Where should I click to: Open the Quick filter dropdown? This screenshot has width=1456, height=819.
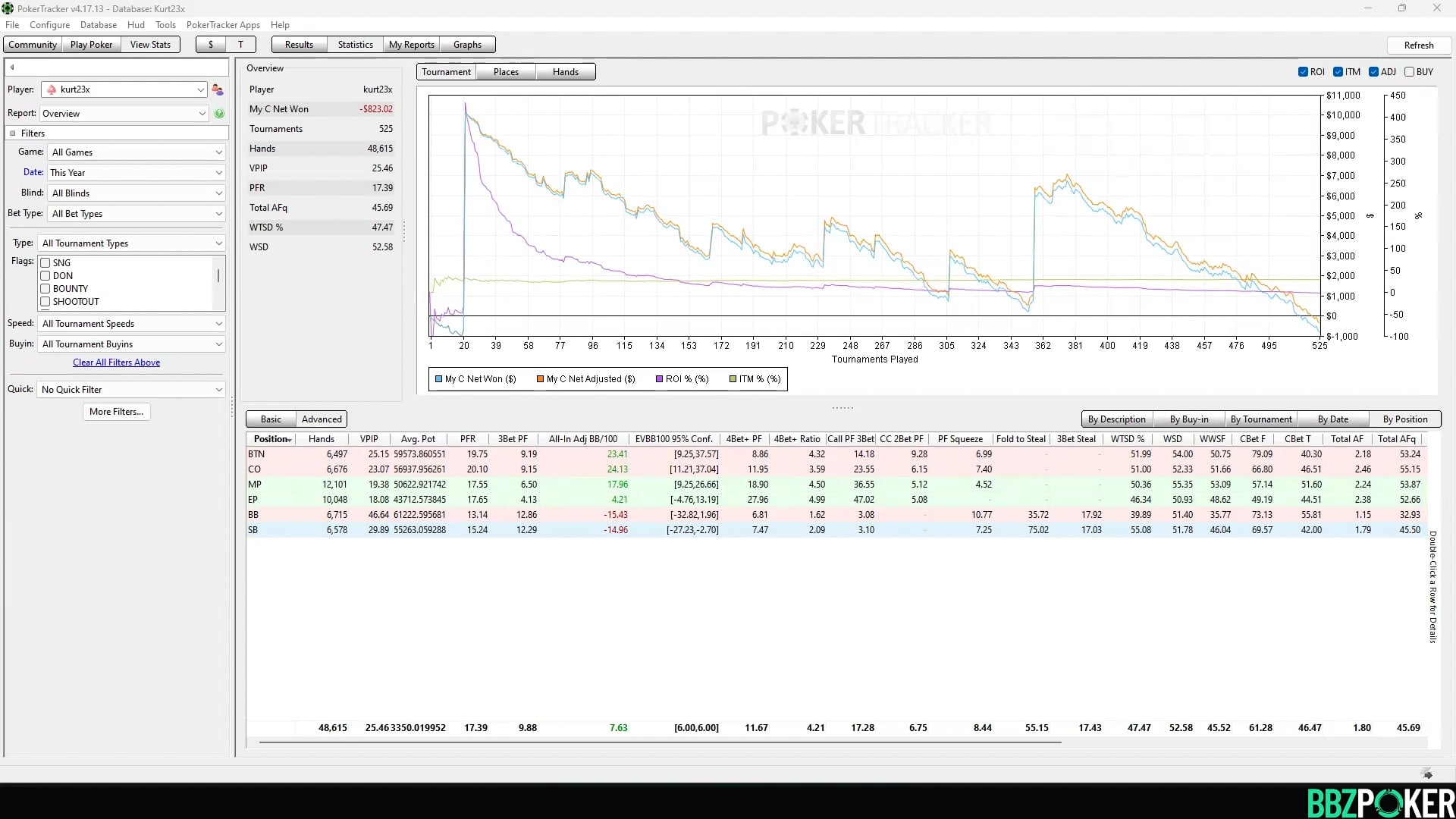132,390
